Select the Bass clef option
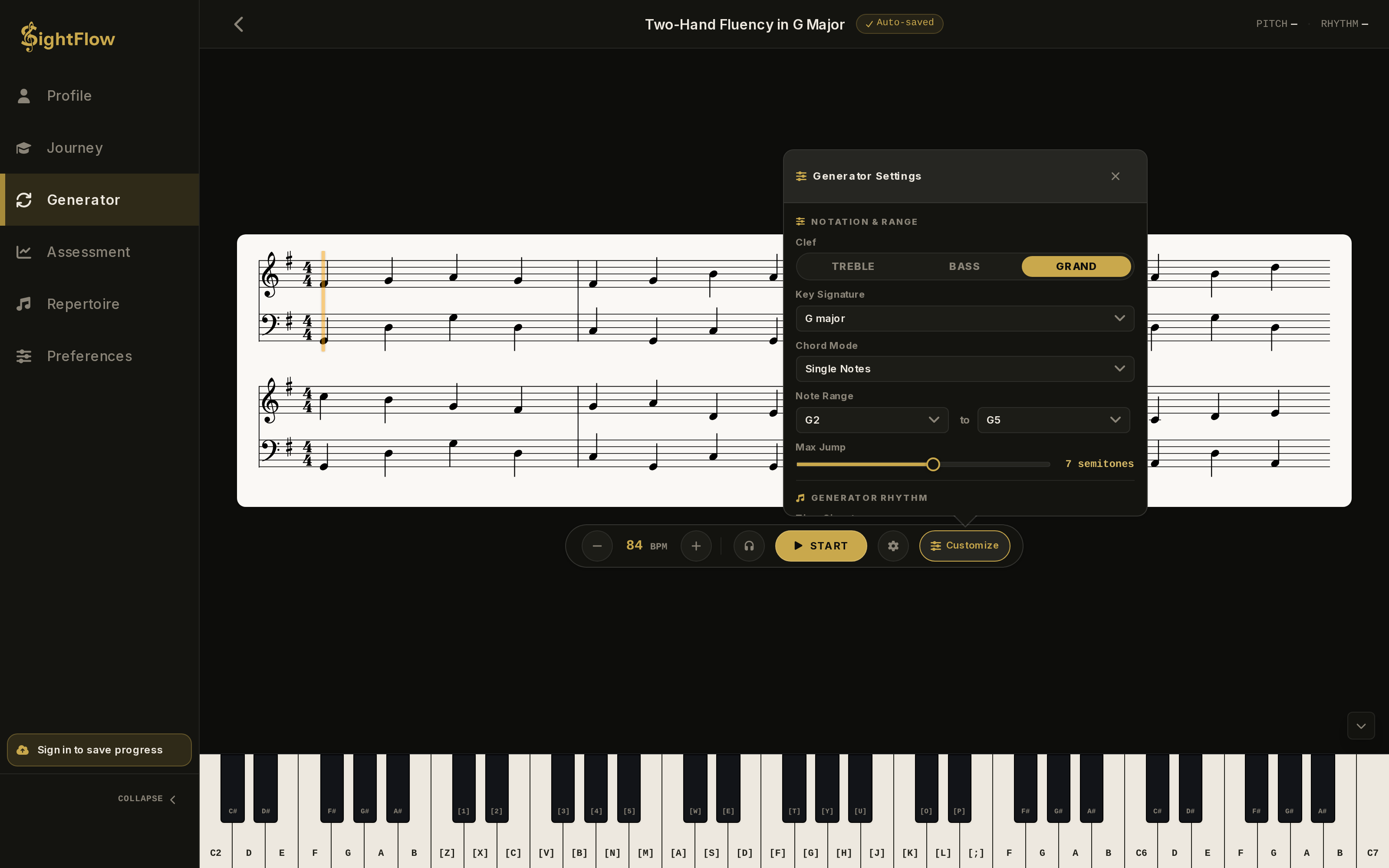 pos(964,266)
